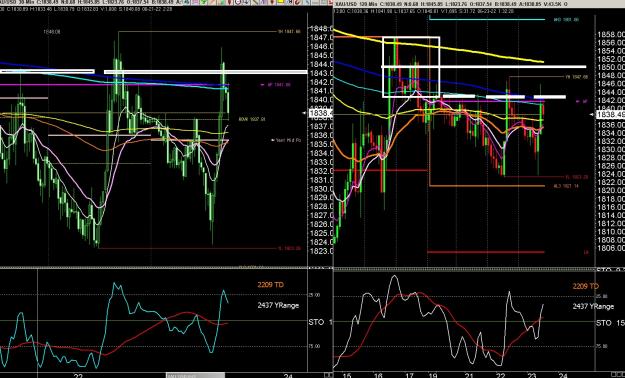
Task: Click the 1823.0 price level on left chart axis
Action: coord(321,251)
